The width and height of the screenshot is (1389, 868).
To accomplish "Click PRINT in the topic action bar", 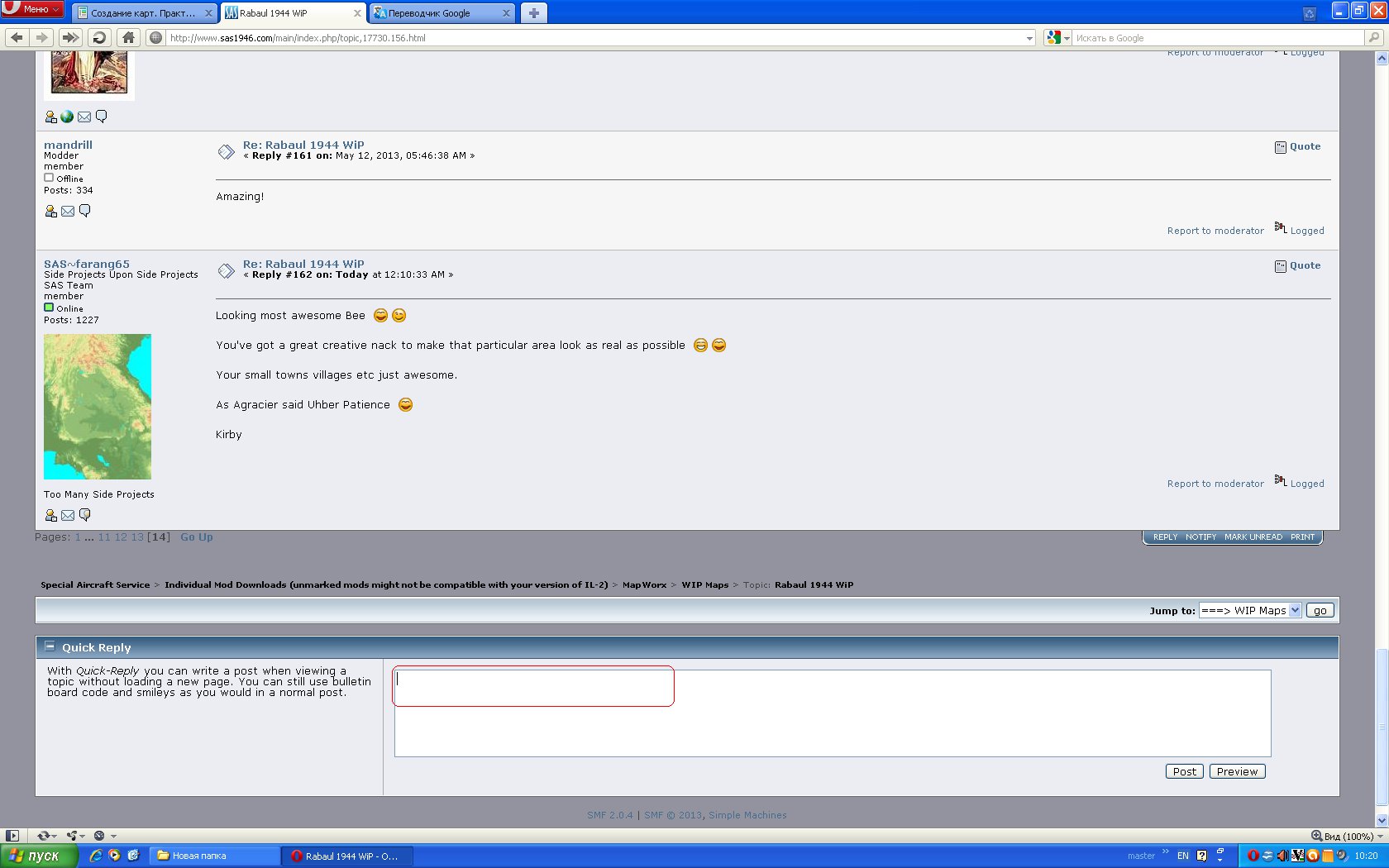I will tap(1302, 537).
